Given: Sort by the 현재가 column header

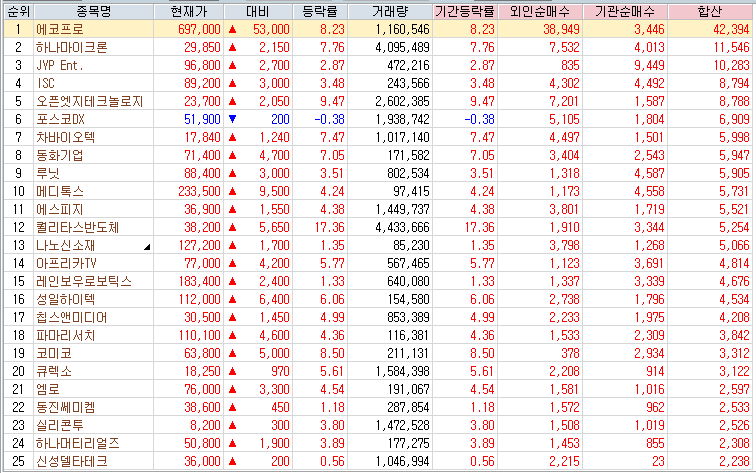Looking at the screenshot, I should click(x=189, y=11).
